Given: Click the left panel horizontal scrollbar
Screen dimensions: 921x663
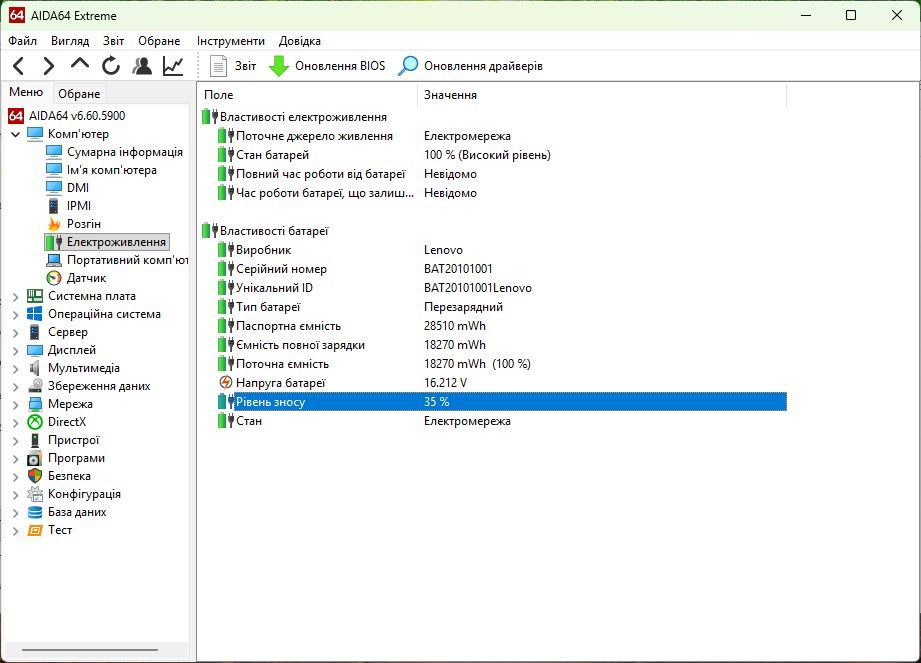Looking at the screenshot, I should click(90, 650).
